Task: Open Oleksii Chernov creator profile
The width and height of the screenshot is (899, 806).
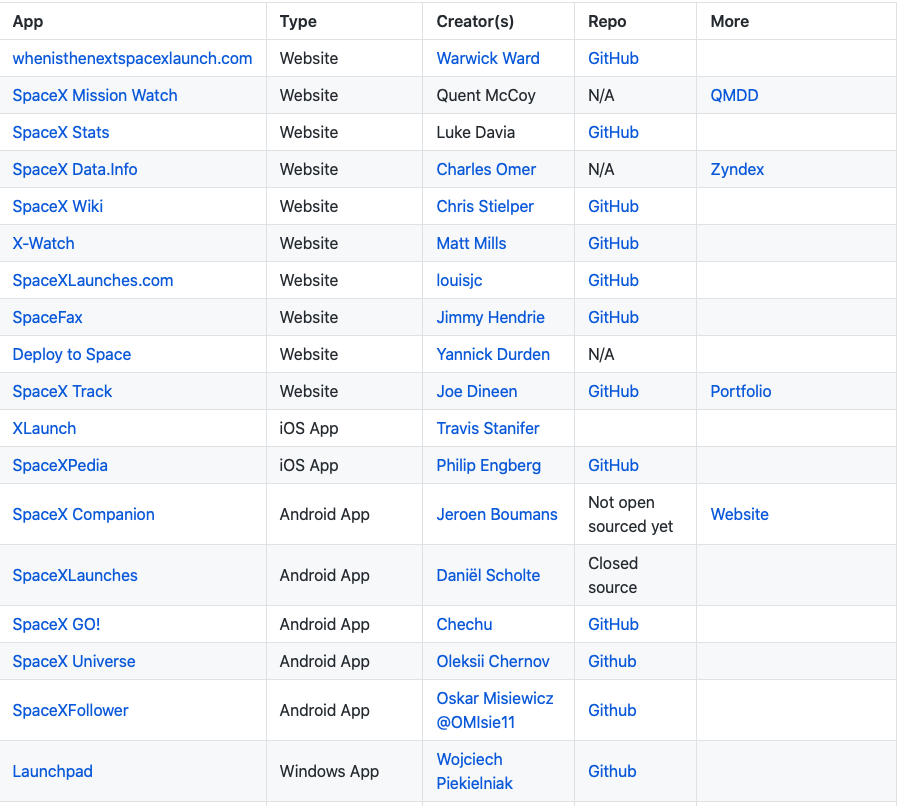Action: pyautogui.click(x=493, y=661)
